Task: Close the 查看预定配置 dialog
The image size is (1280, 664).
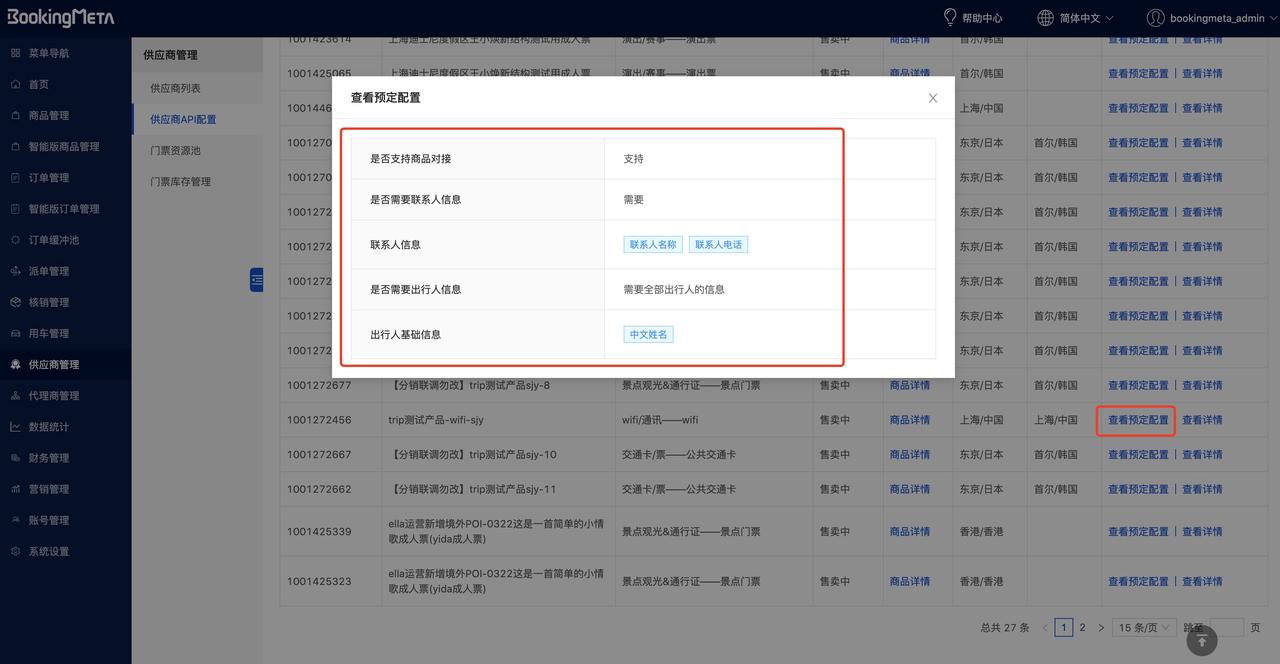Action: tap(933, 98)
